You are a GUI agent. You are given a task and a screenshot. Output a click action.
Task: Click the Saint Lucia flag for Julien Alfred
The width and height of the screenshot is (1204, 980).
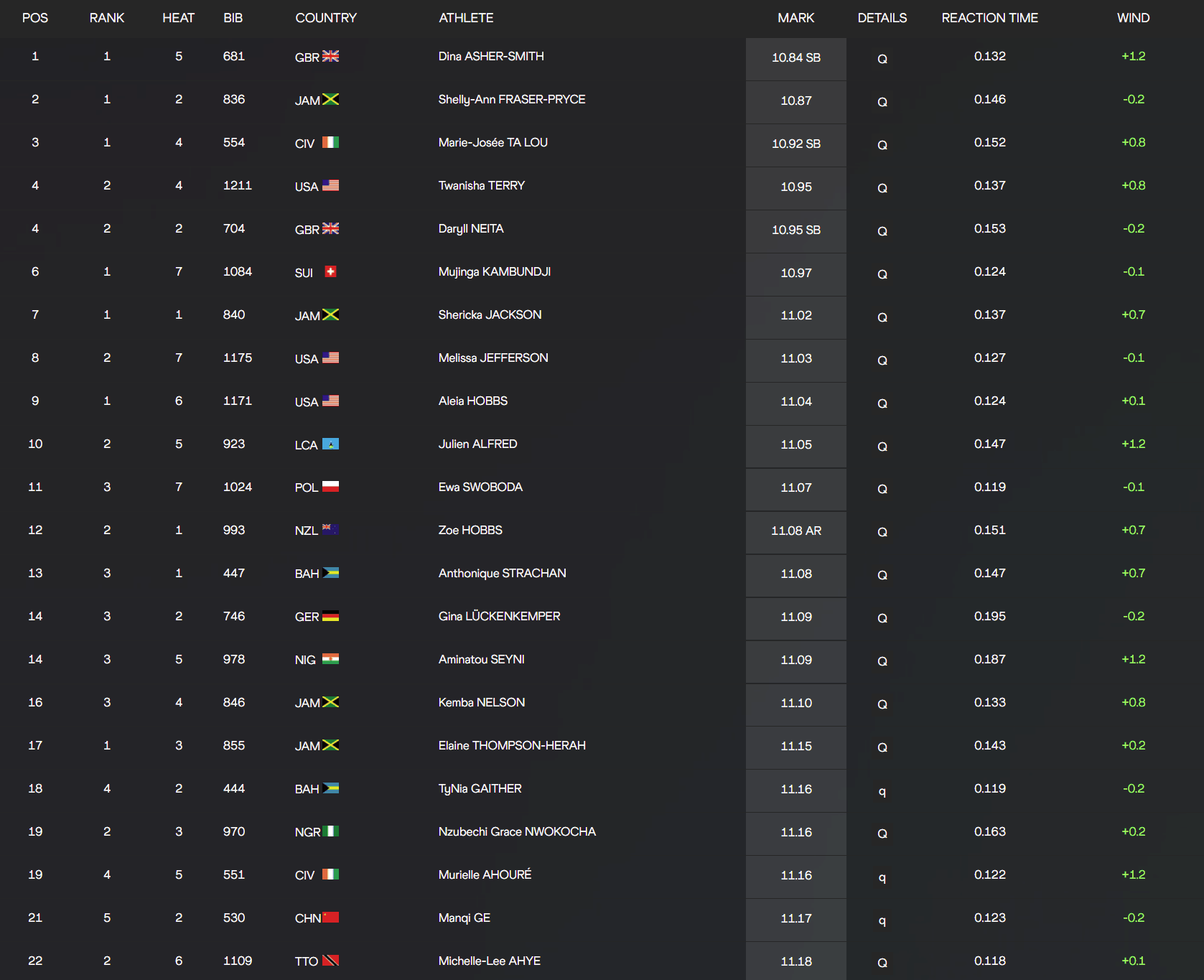click(330, 444)
